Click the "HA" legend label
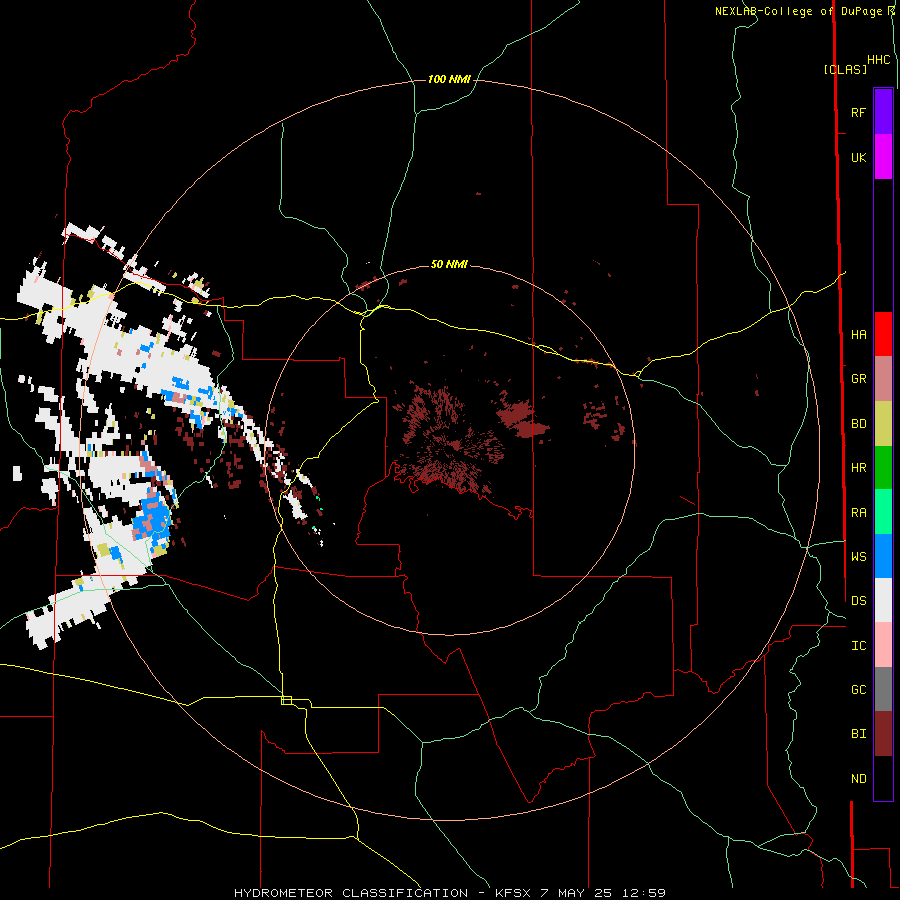Image resolution: width=900 pixels, height=900 pixels. pos(858,335)
